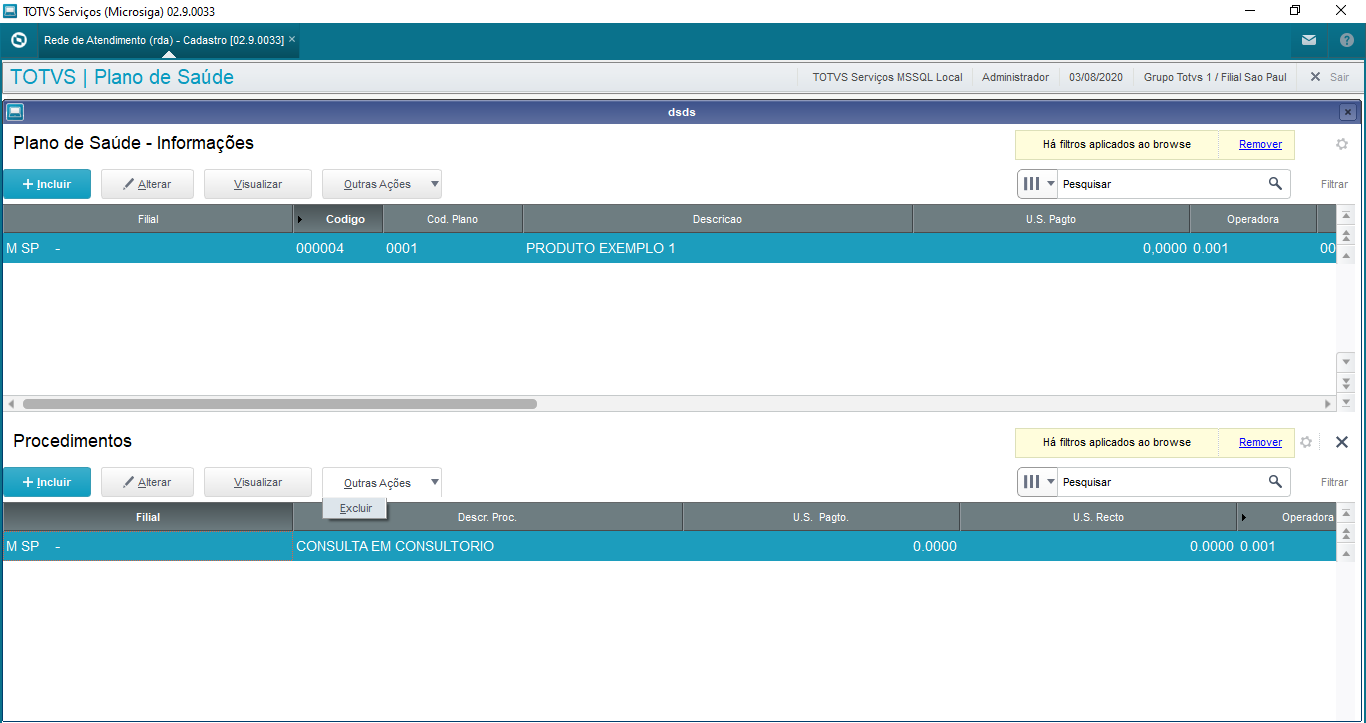
Task: Click the Grupo Totvs 1 / Filial Sao Paul label
Action: coord(1215,77)
